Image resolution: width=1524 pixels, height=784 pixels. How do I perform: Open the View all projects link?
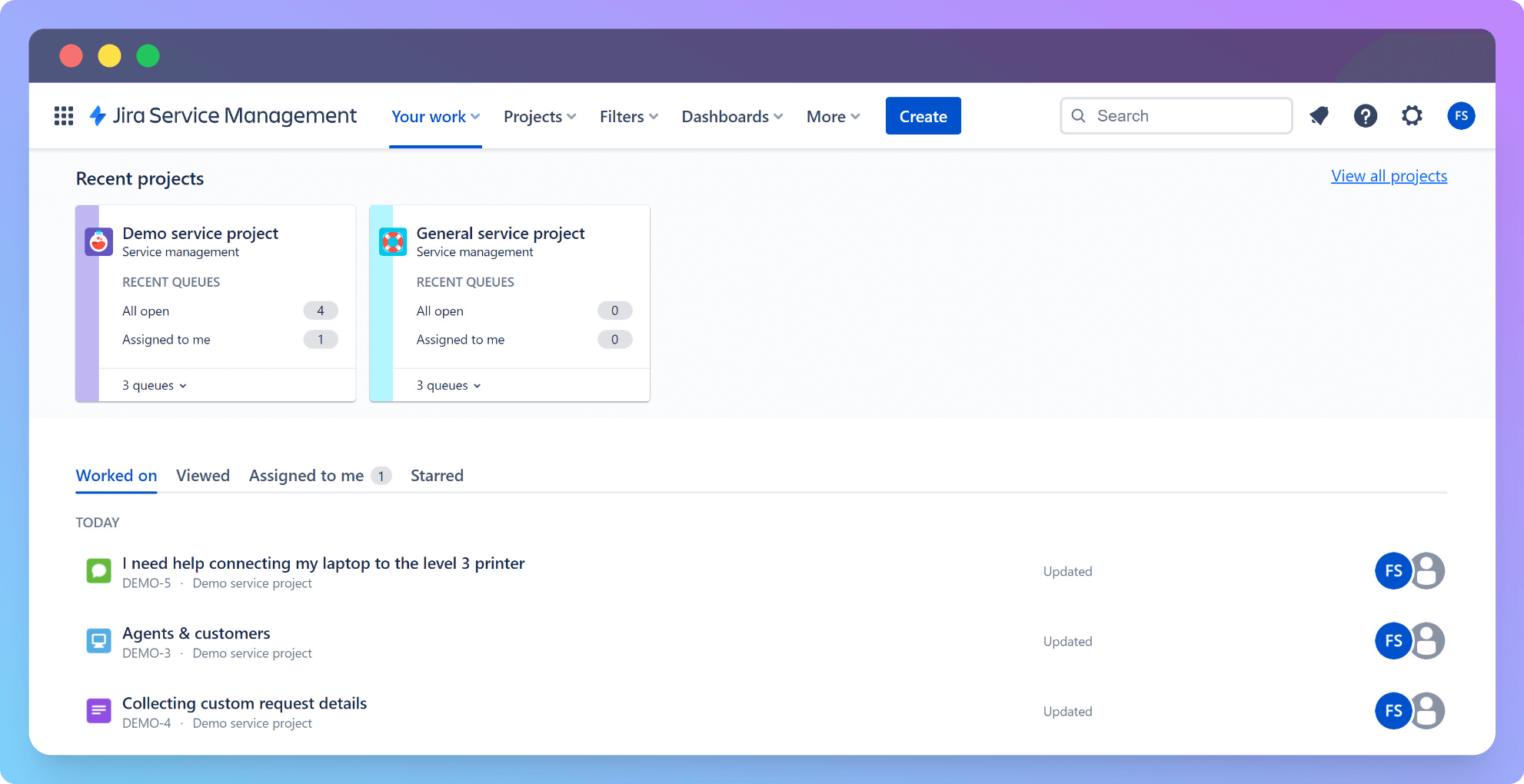pos(1389,176)
